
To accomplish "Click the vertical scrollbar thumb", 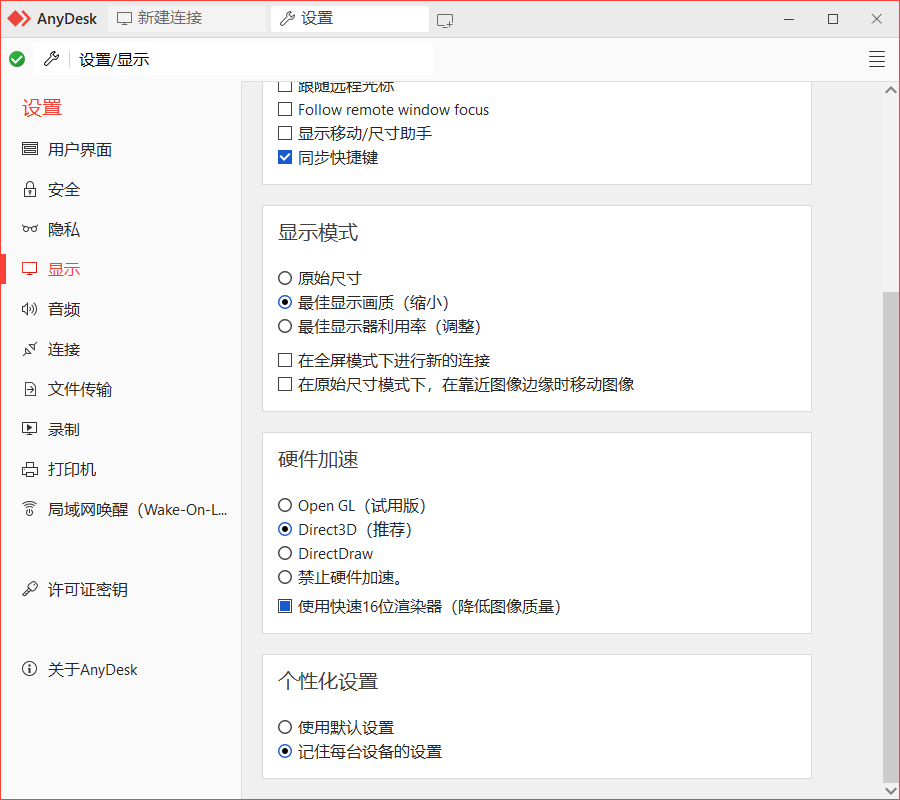I will pos(890,537).
